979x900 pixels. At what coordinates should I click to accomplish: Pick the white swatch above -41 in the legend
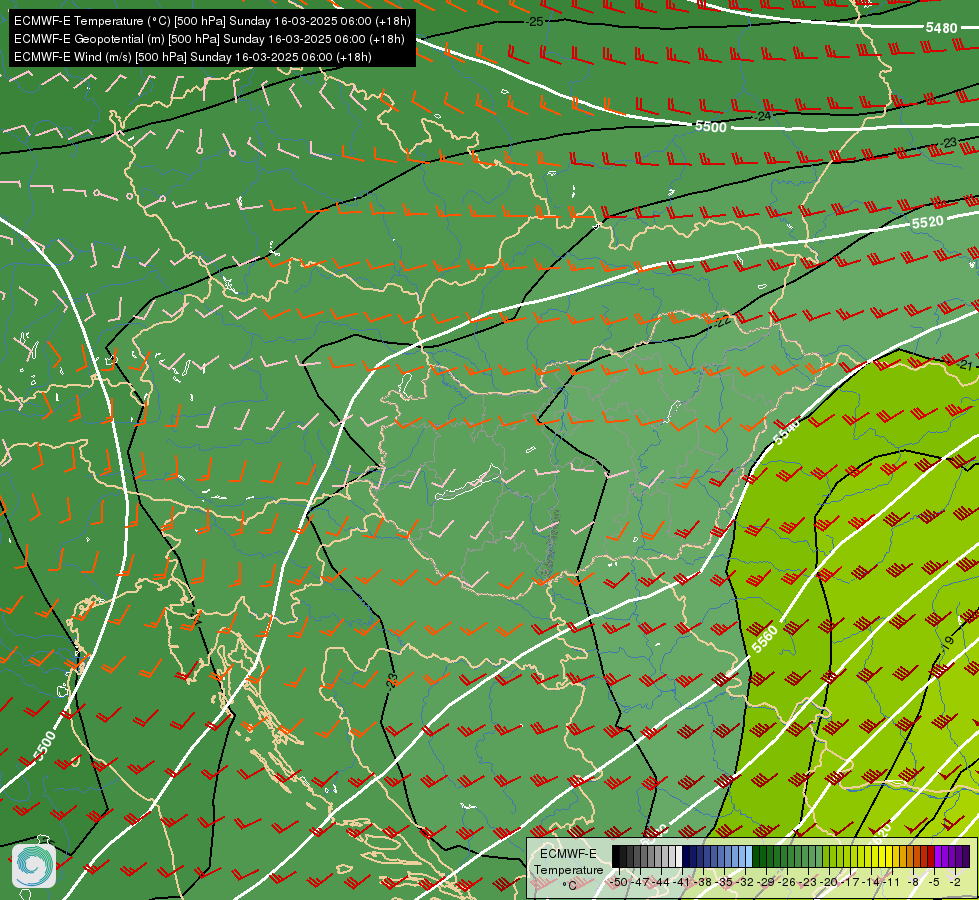[x=679, y=856]
